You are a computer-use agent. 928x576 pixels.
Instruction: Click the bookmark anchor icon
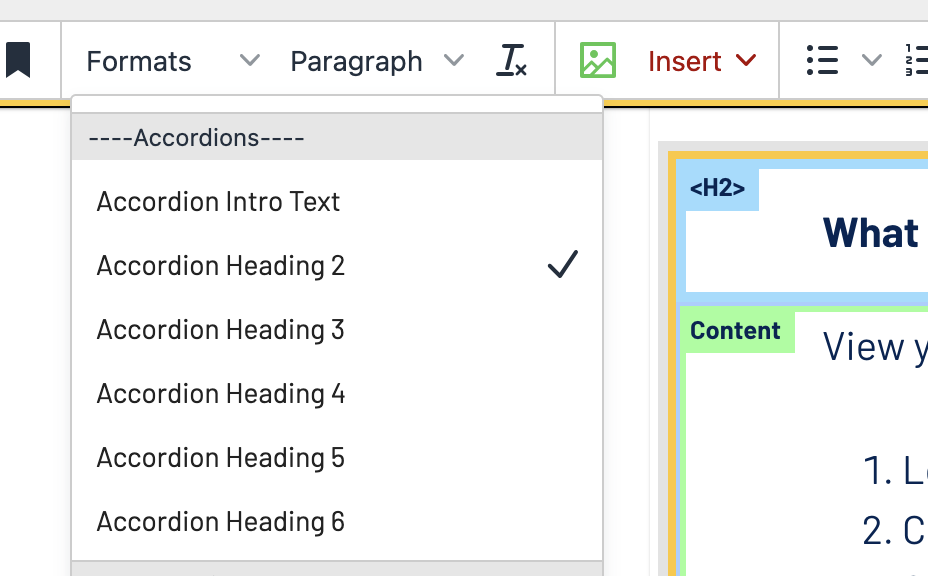[17, 61]
